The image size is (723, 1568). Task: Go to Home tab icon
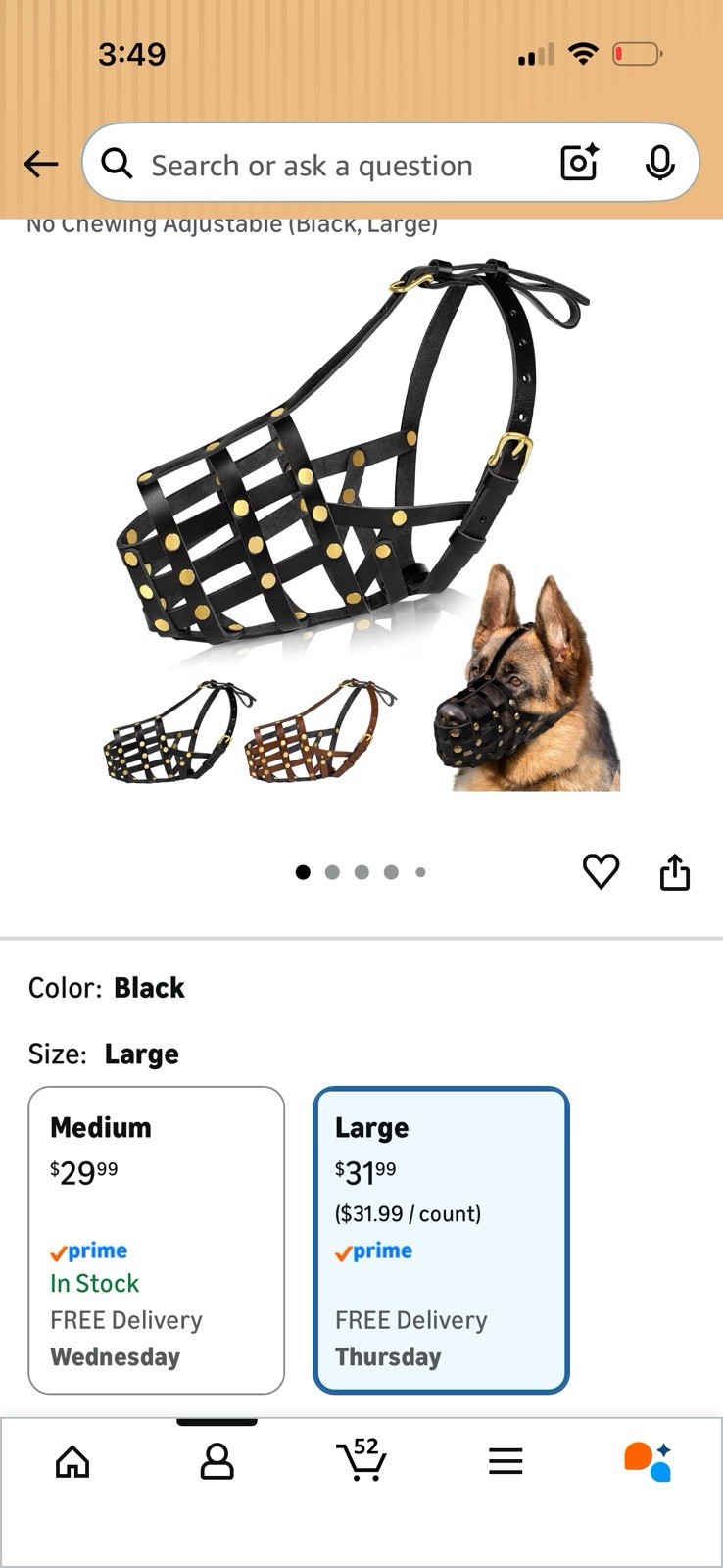(72, 1461)
